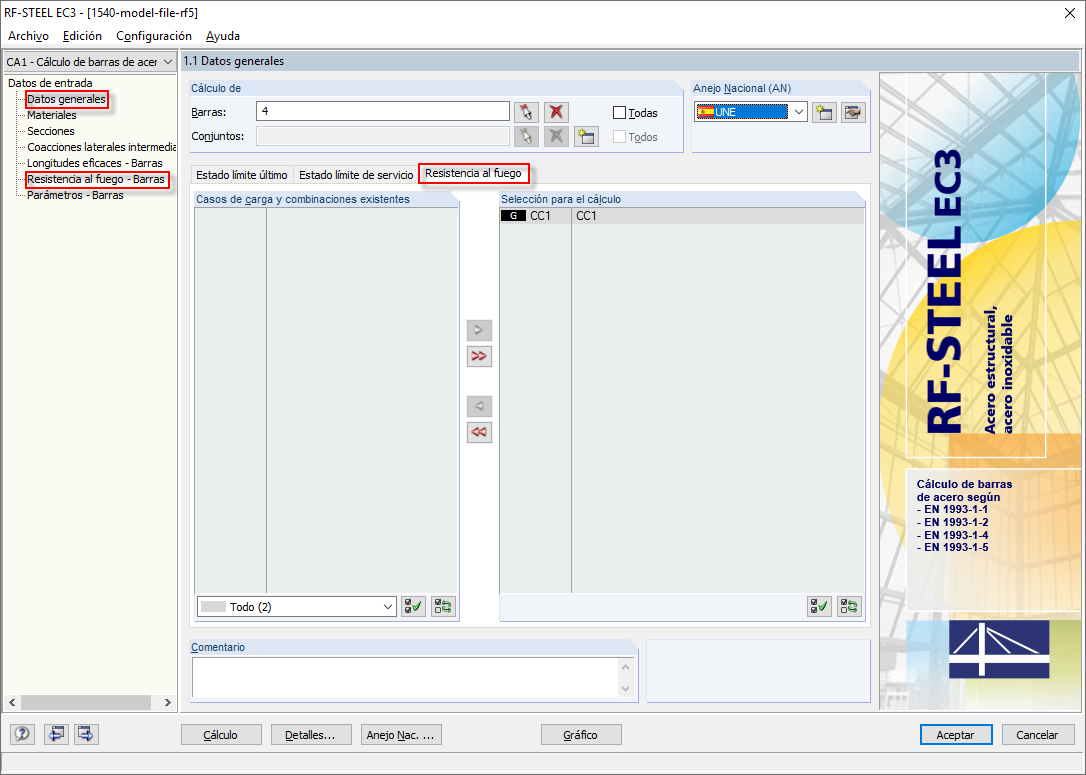Select Longitudes eficaces - Barras tree item
The width and height of the screenshot is (1086, 775).
(95, 163)
